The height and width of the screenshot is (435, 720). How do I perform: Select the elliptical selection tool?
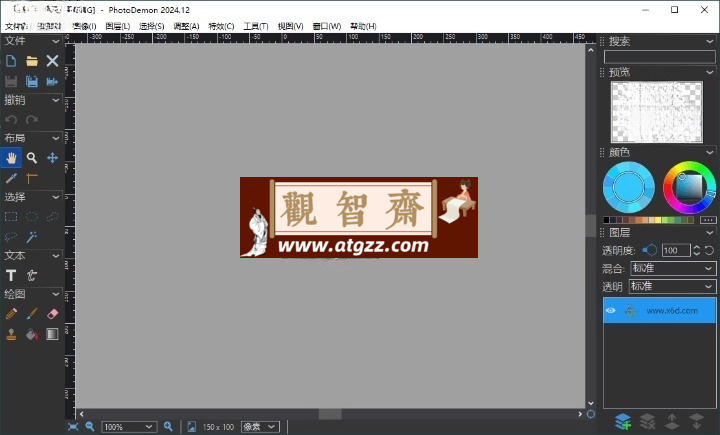point(32,217)
